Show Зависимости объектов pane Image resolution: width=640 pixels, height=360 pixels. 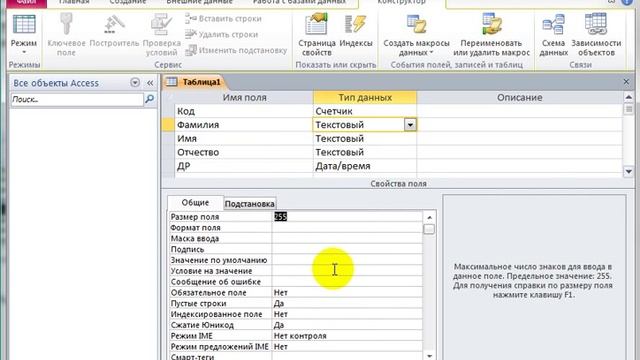[596, 35]
